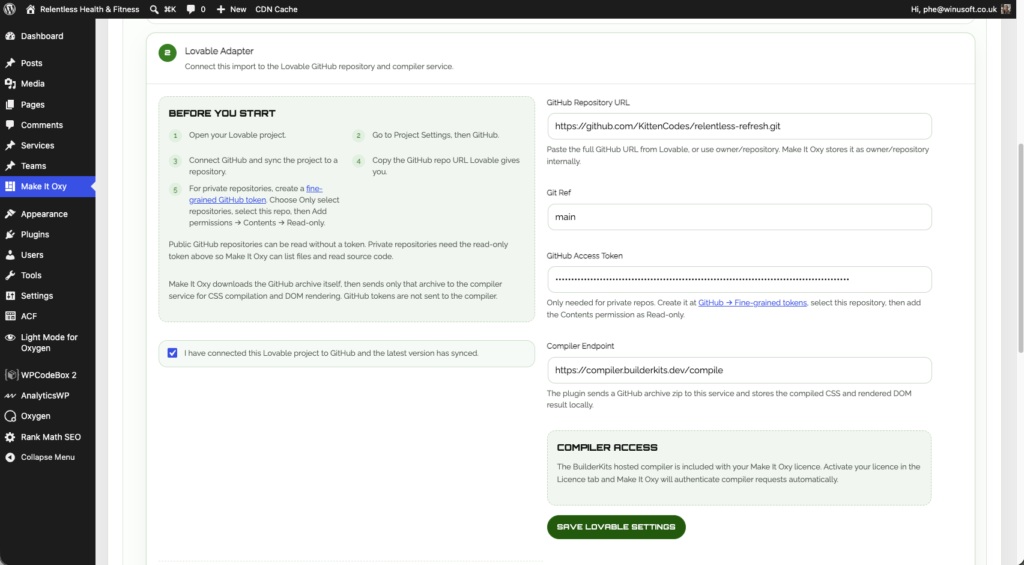Click the Collapse Menu arrow icon
The image size is (1024, 565).
click(x=10, y=457)
